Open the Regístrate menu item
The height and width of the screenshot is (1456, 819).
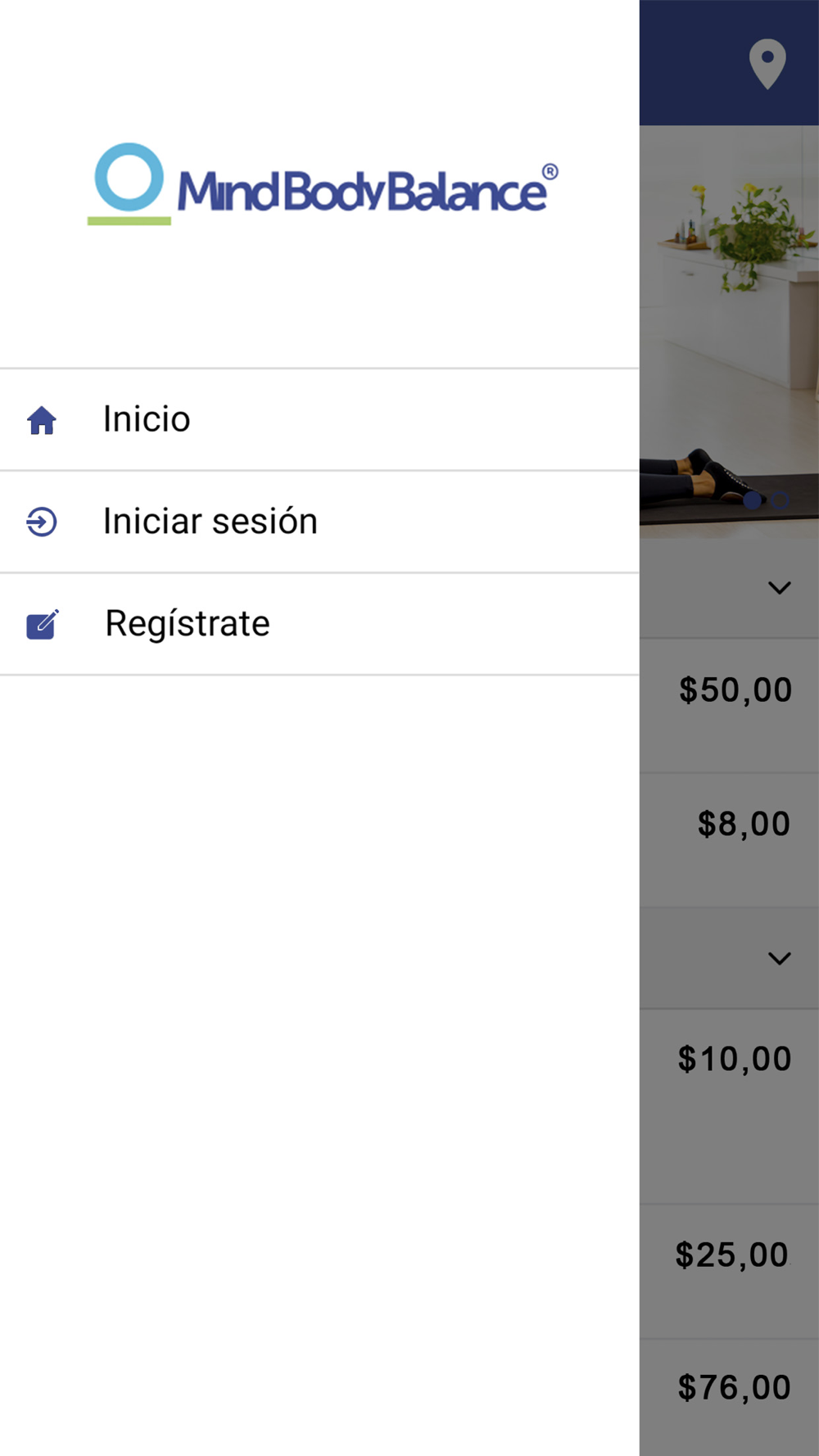click(319, 624)
